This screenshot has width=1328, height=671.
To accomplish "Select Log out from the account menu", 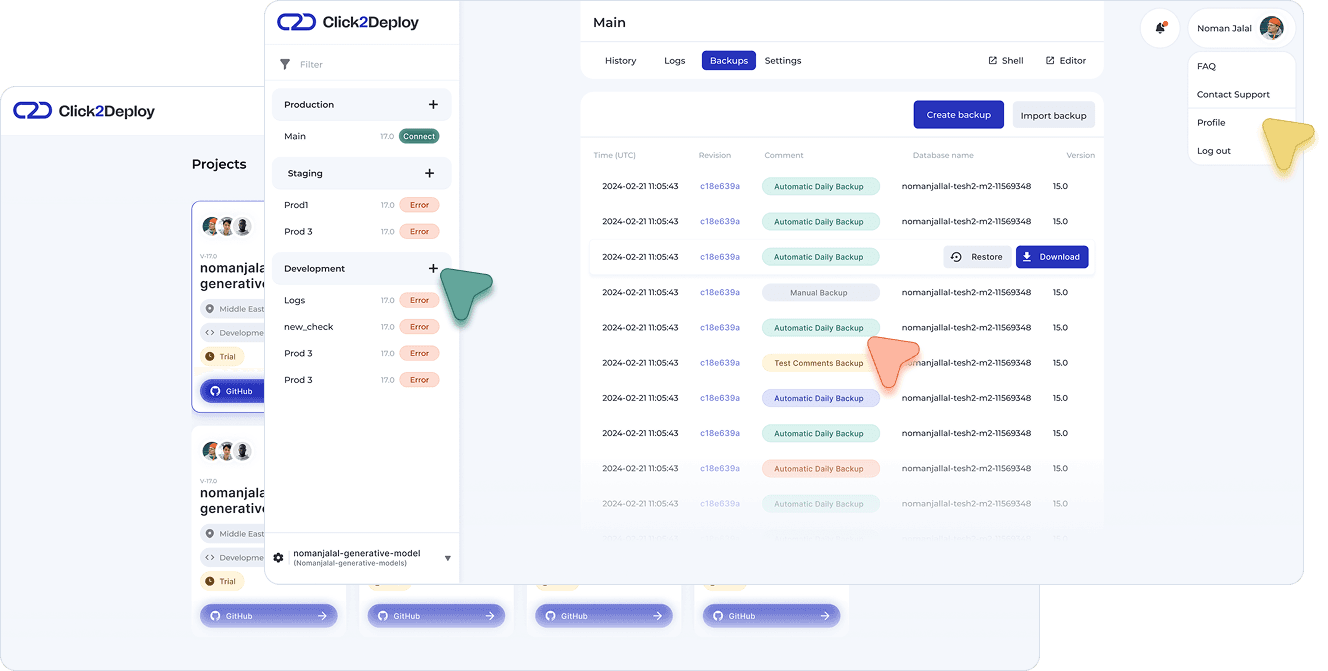I will (1213, 150).
